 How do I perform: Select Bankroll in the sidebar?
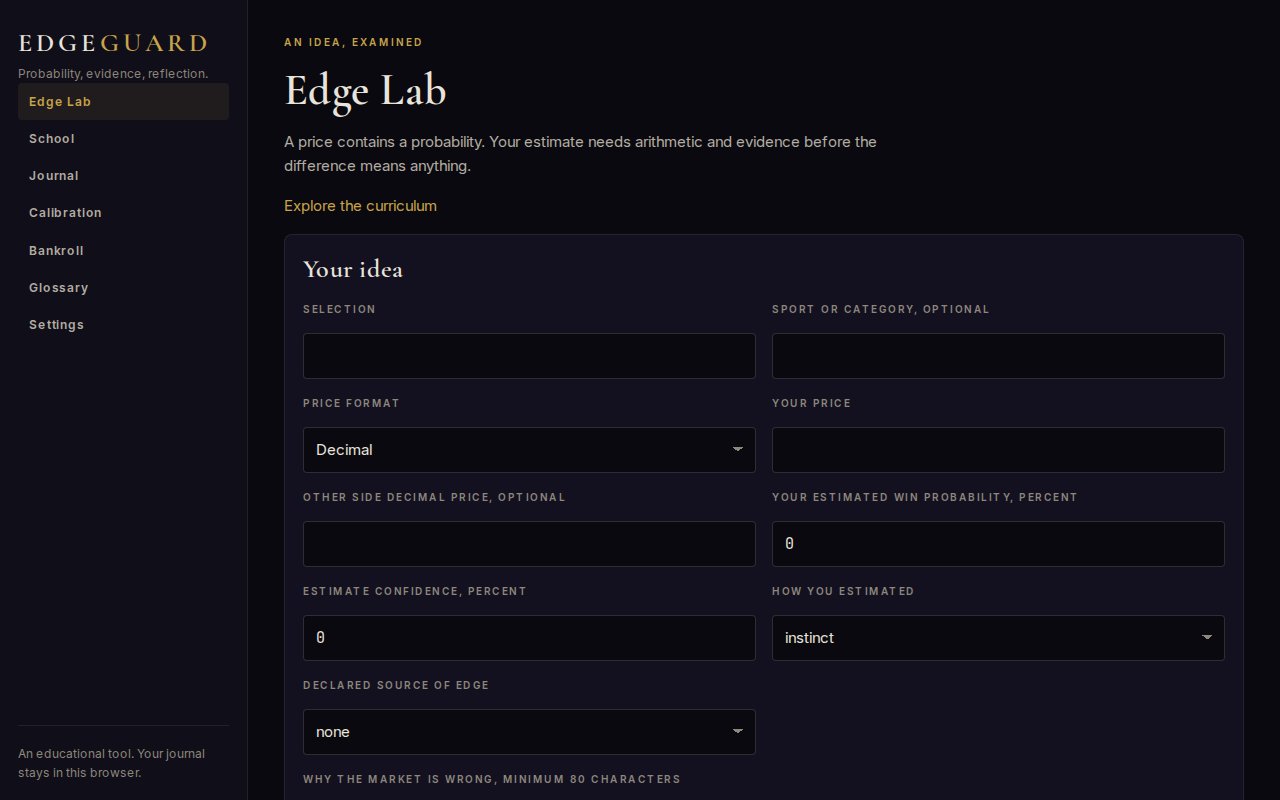coord(123,250)
